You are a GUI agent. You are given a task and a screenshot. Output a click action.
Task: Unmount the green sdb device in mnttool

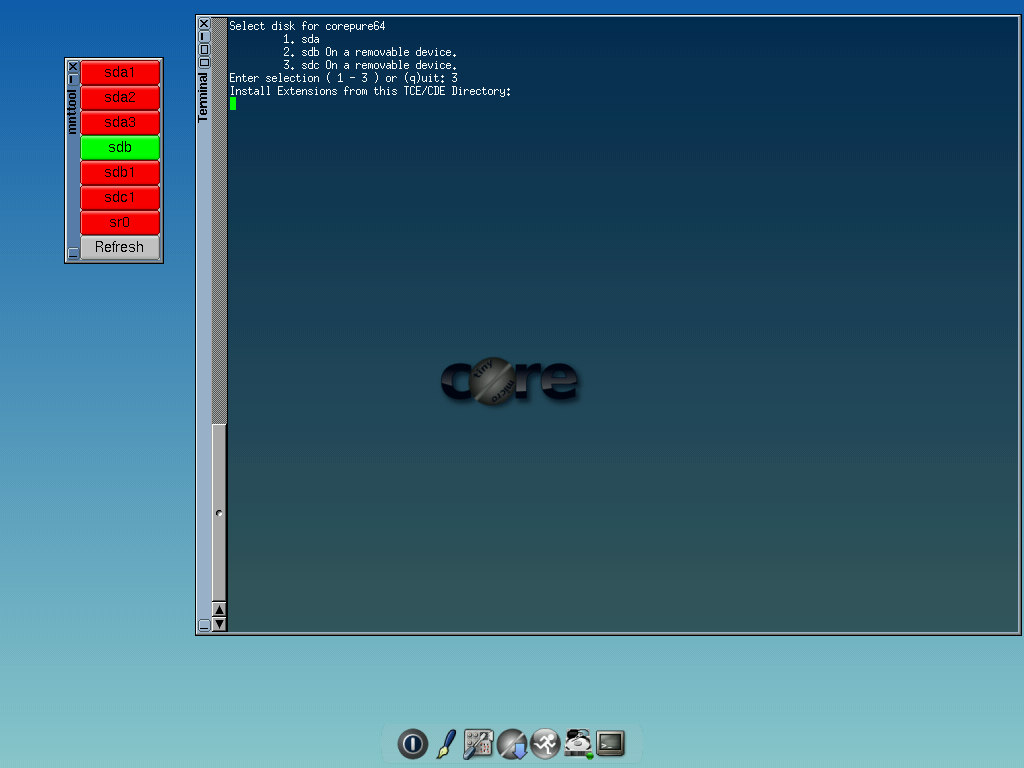[120, 148]
